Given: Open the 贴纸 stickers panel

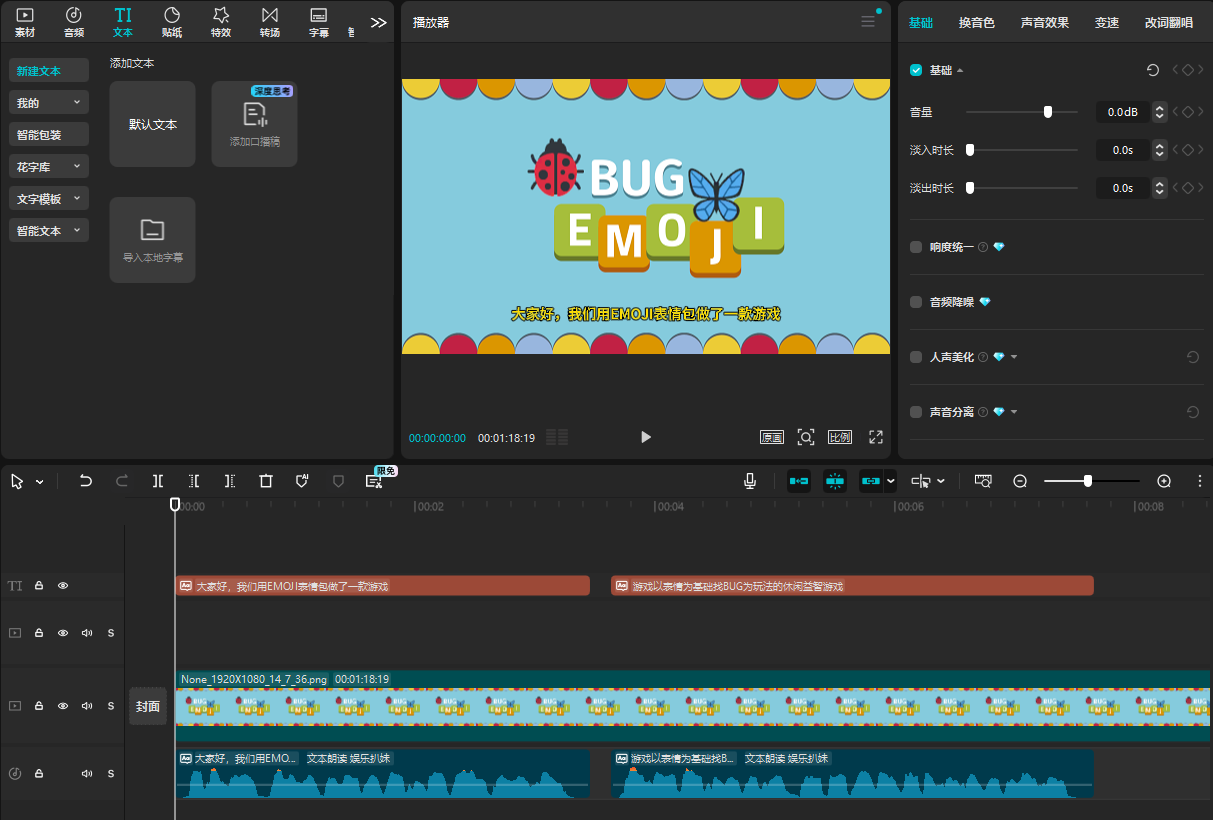Looking at the screenshot, I should 172,22.
